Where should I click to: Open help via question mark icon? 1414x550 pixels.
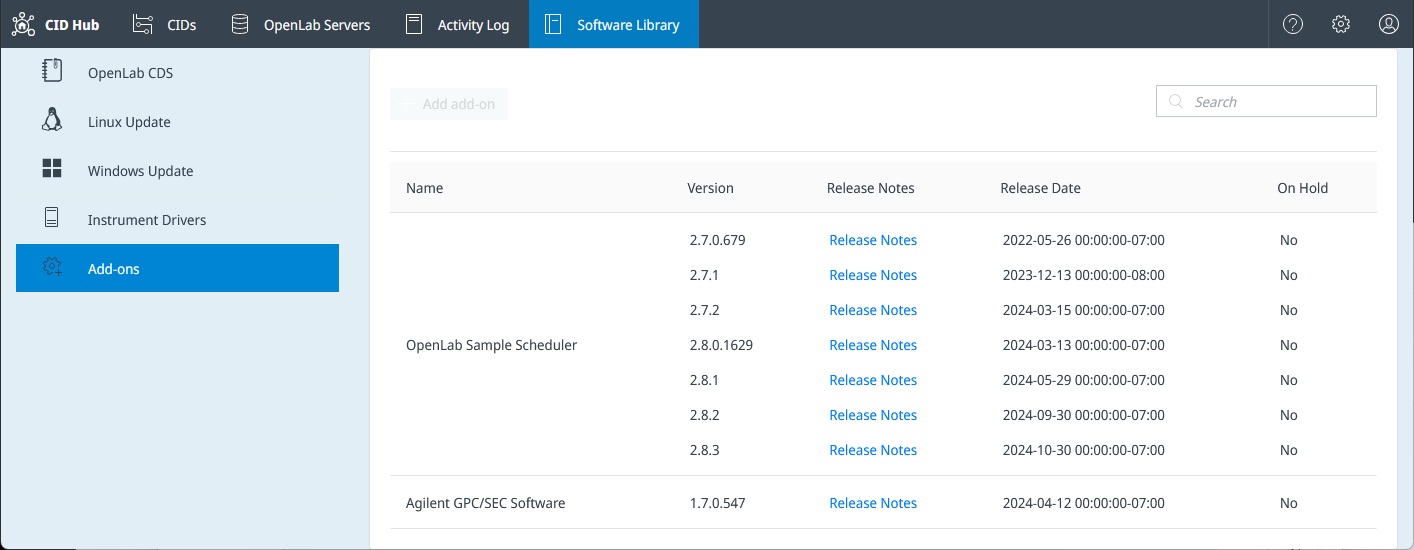click(x=1293, y=24)
